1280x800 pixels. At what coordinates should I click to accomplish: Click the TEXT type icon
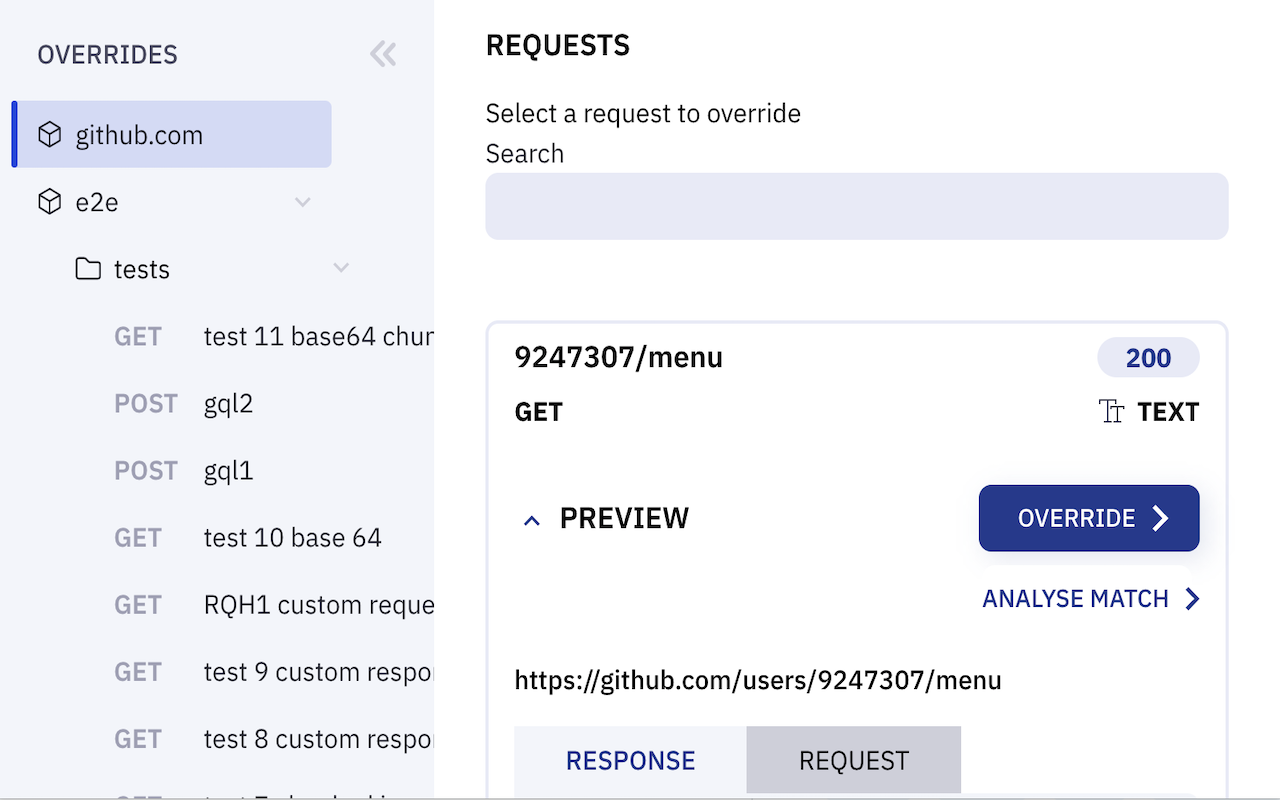1112,412
